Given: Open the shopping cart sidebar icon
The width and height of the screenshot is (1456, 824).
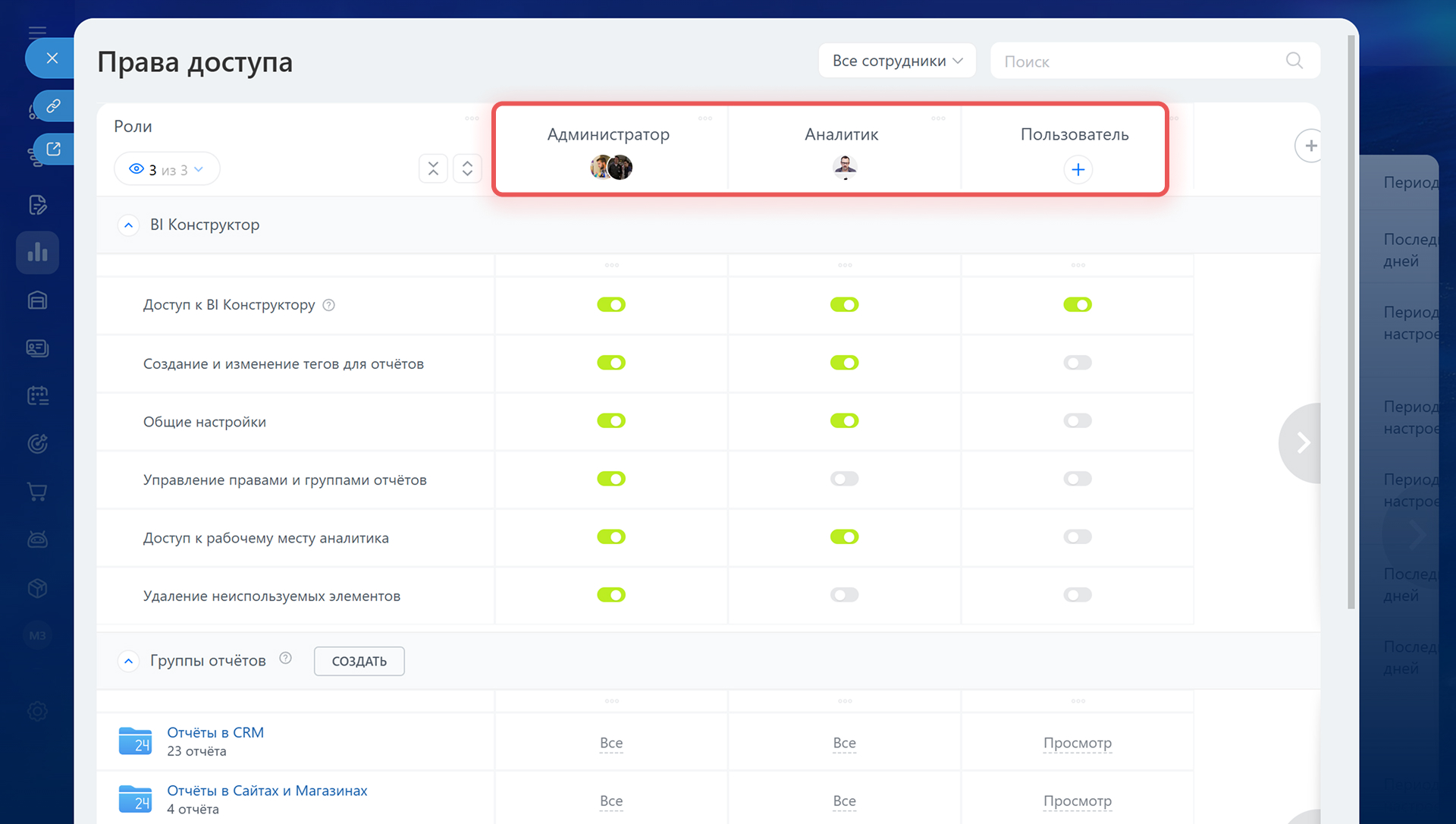Looking at the screenshot, I should (x=37, y=492).
